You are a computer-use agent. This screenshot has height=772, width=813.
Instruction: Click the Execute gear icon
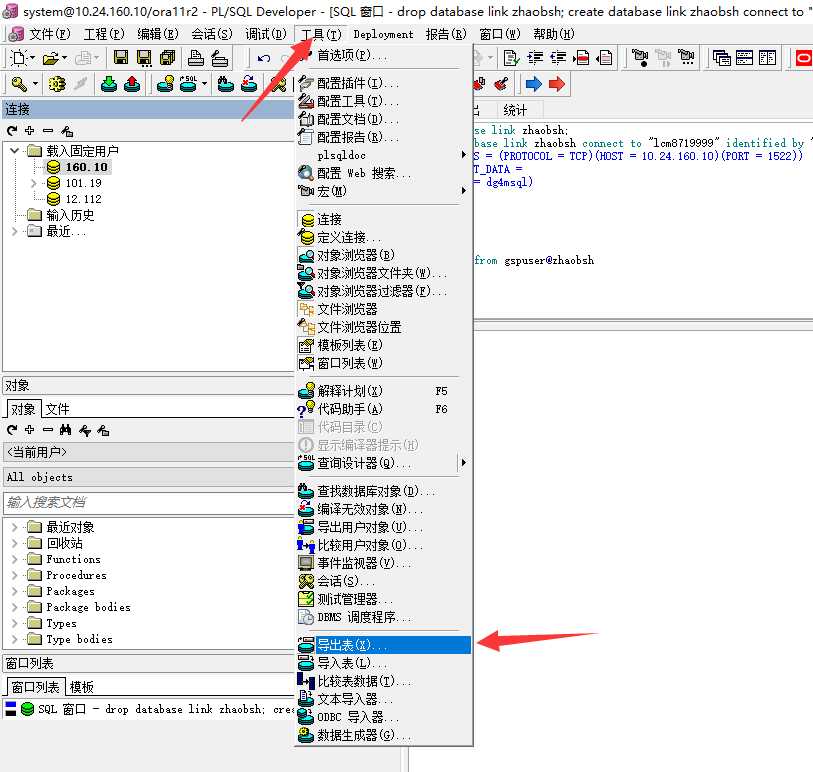[57, 83]
